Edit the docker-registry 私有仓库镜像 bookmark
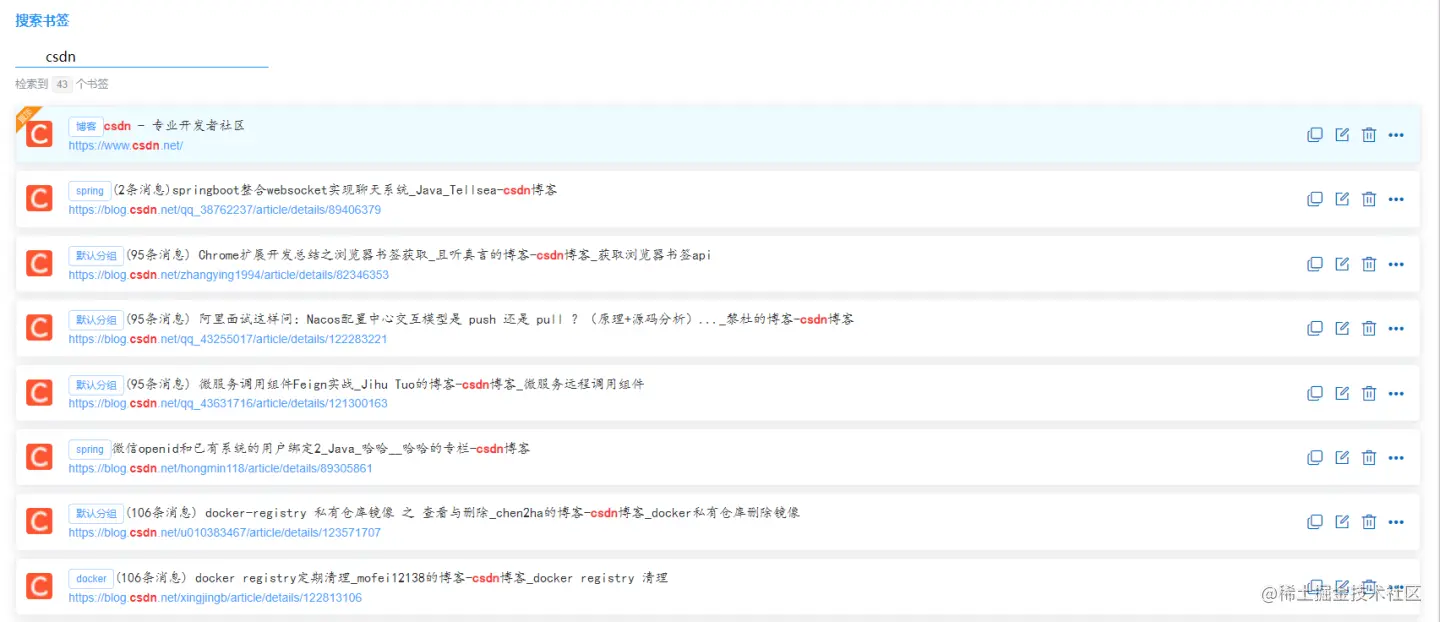The height and width of the screenshot is (622, 1440). coord(1342,521)
